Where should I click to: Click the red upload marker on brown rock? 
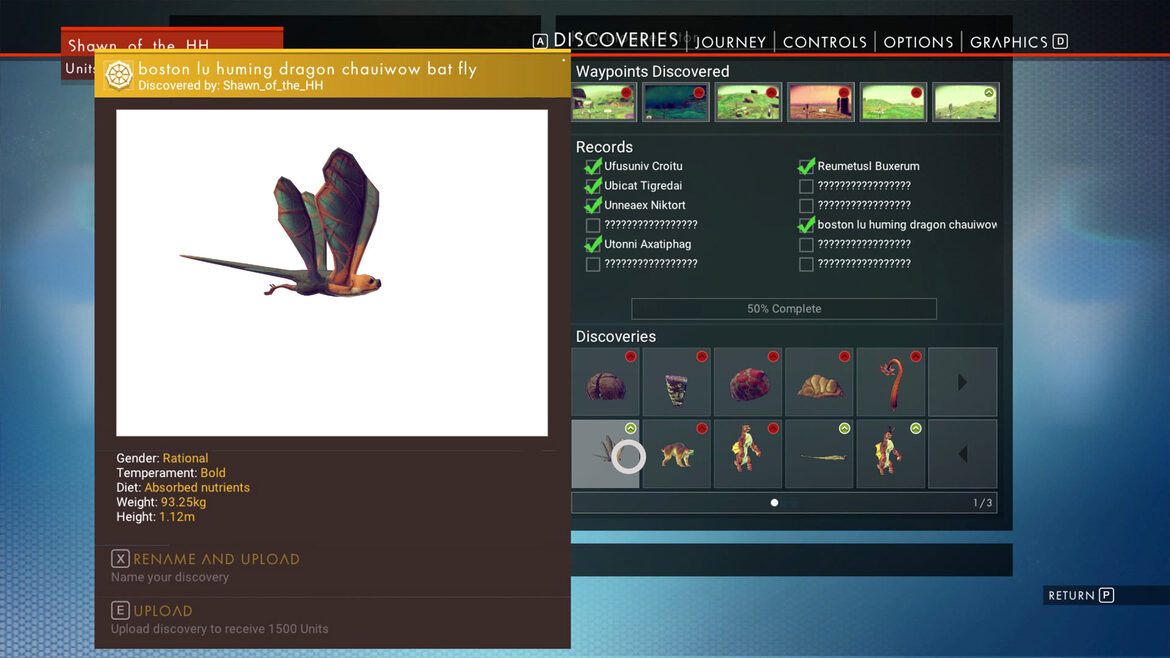[631, 357]
